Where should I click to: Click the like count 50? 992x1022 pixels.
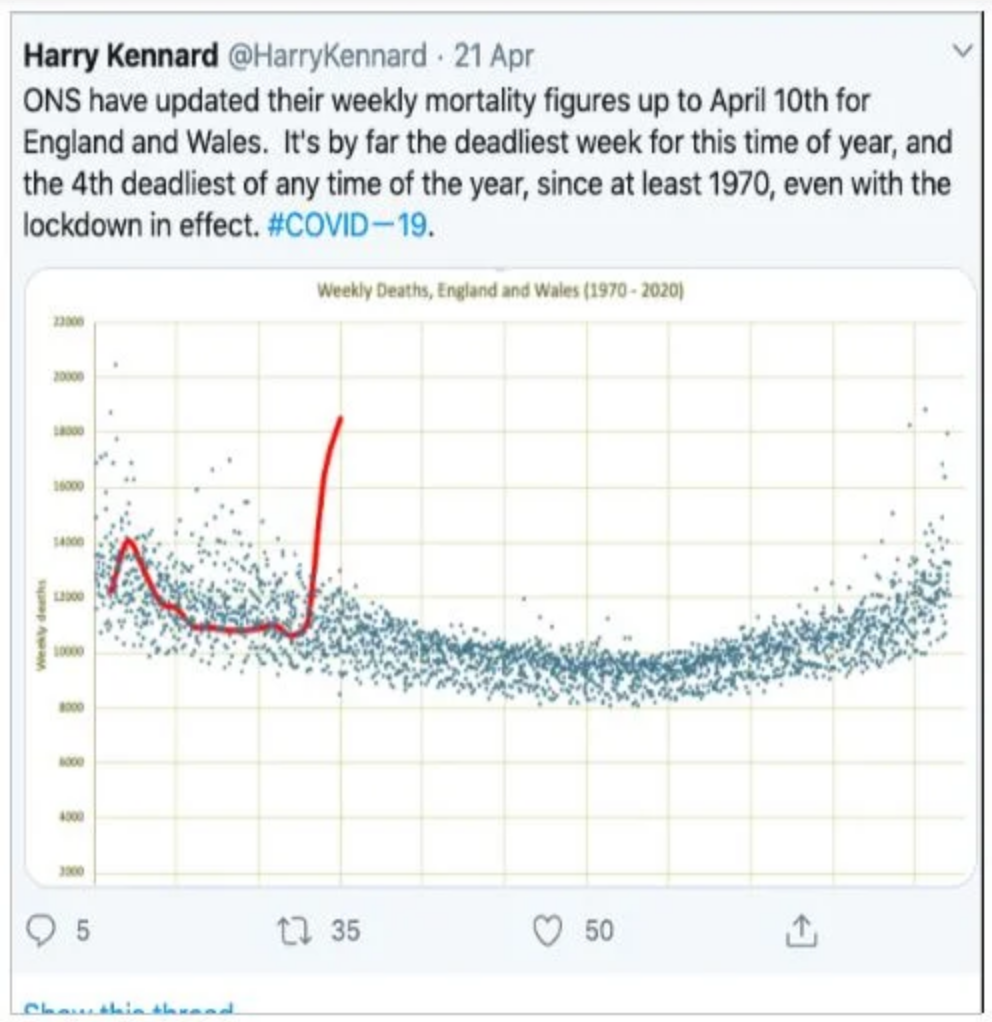599,931
